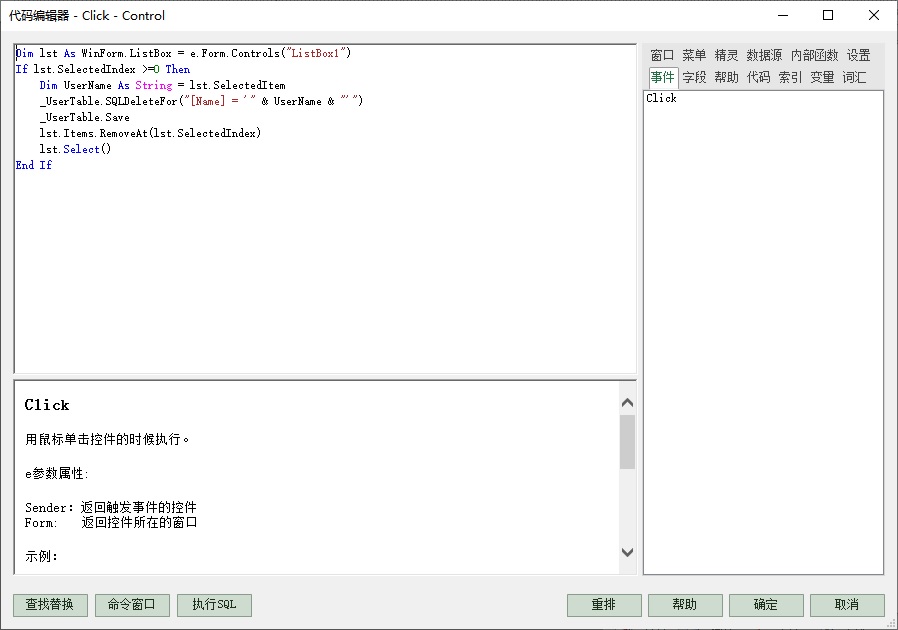Viewport: 898px width, 630px height.
Task: Select the 代码 tab
Action: [x=758, y=77]
